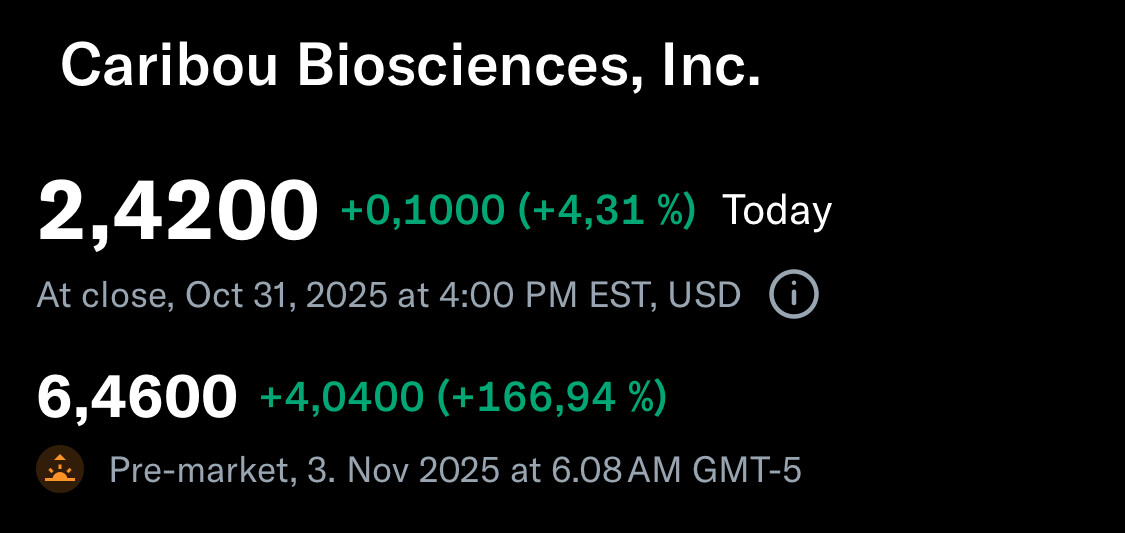The height and width of the screenshot is (533, 1125).
Task: Click the orange pre-market sunrise icon
Action: pyautogui.click(x=60, y=470)
